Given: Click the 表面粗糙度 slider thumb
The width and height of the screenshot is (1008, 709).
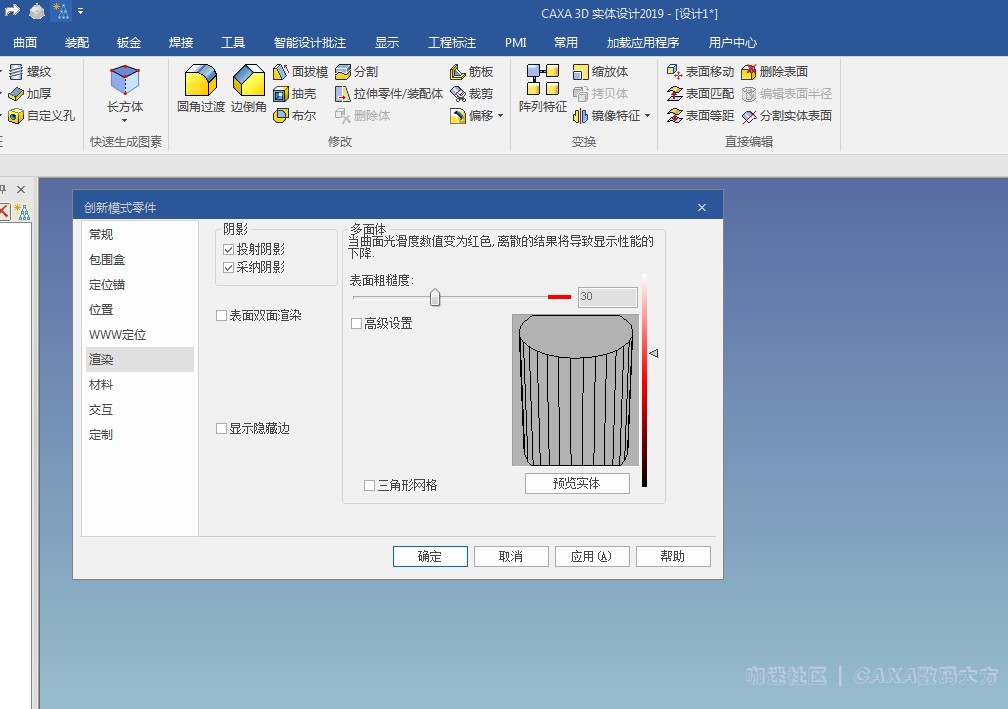Looking at the screenshot, I should (x=435, y=297).
